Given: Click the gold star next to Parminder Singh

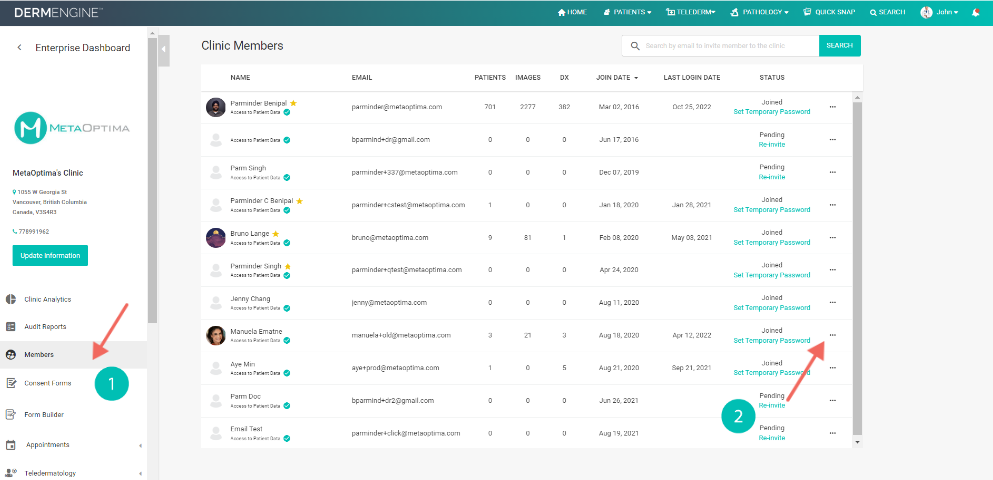Looking at the screenshot, I should coord(288,266).
